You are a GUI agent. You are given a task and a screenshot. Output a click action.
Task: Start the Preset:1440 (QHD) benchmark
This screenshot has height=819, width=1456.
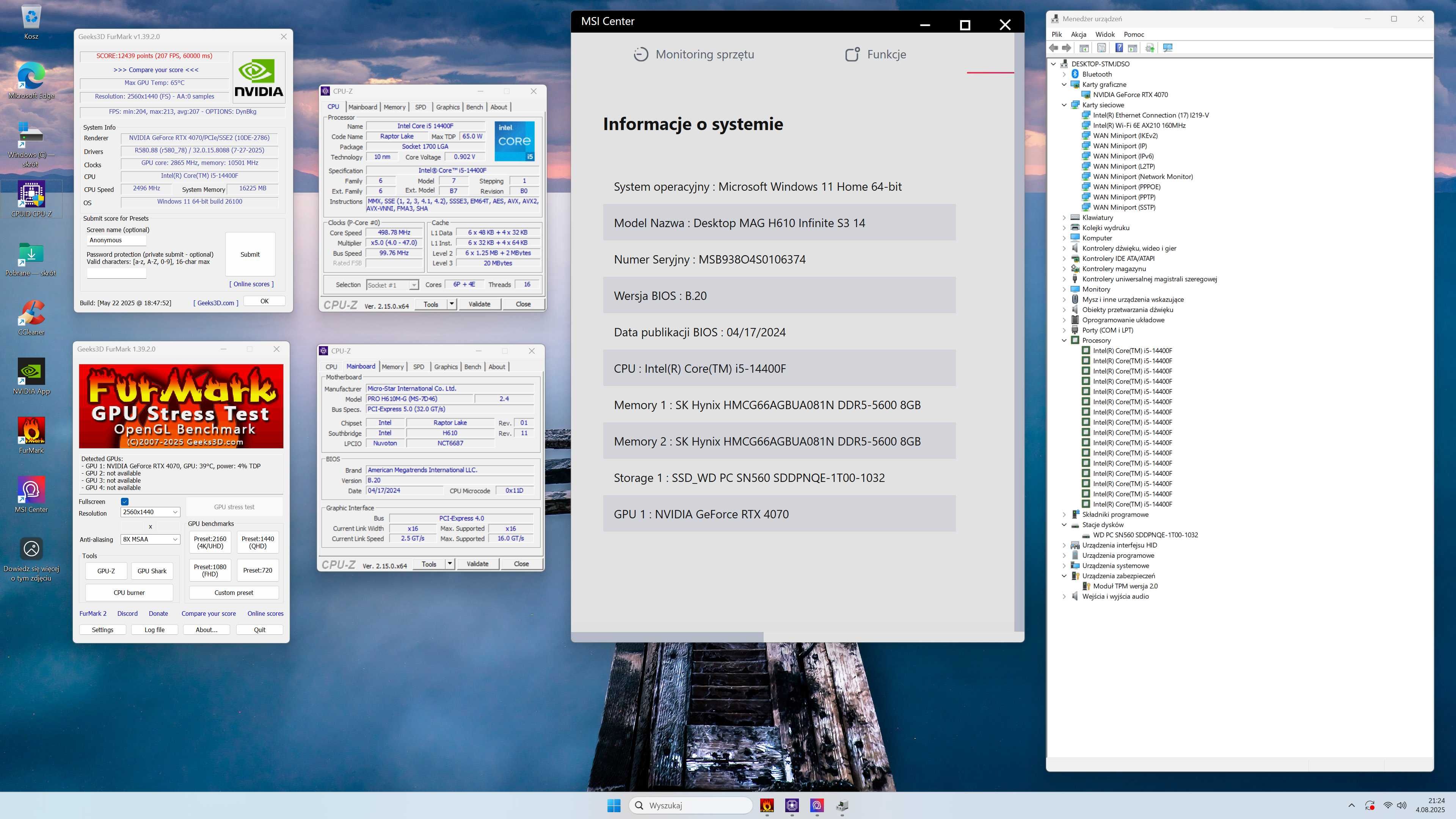click(x=258, y=543)
